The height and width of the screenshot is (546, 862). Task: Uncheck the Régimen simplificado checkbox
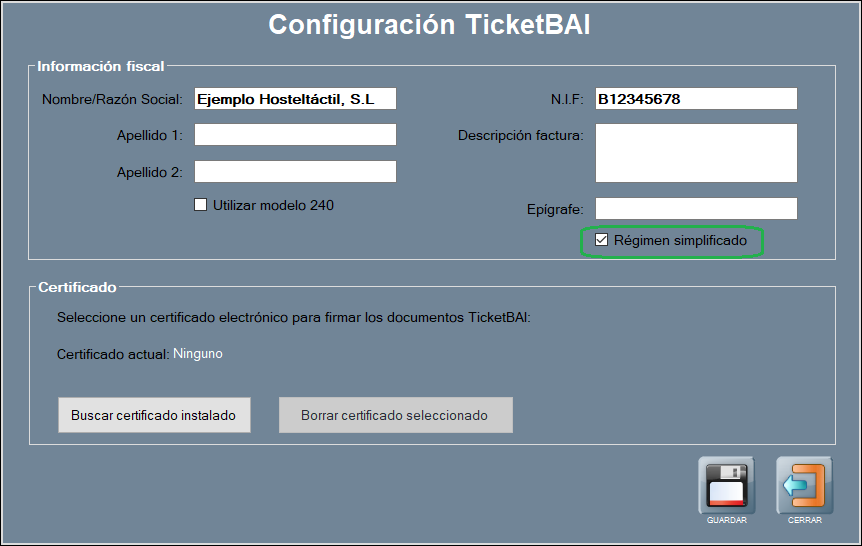tap(602, 241)
